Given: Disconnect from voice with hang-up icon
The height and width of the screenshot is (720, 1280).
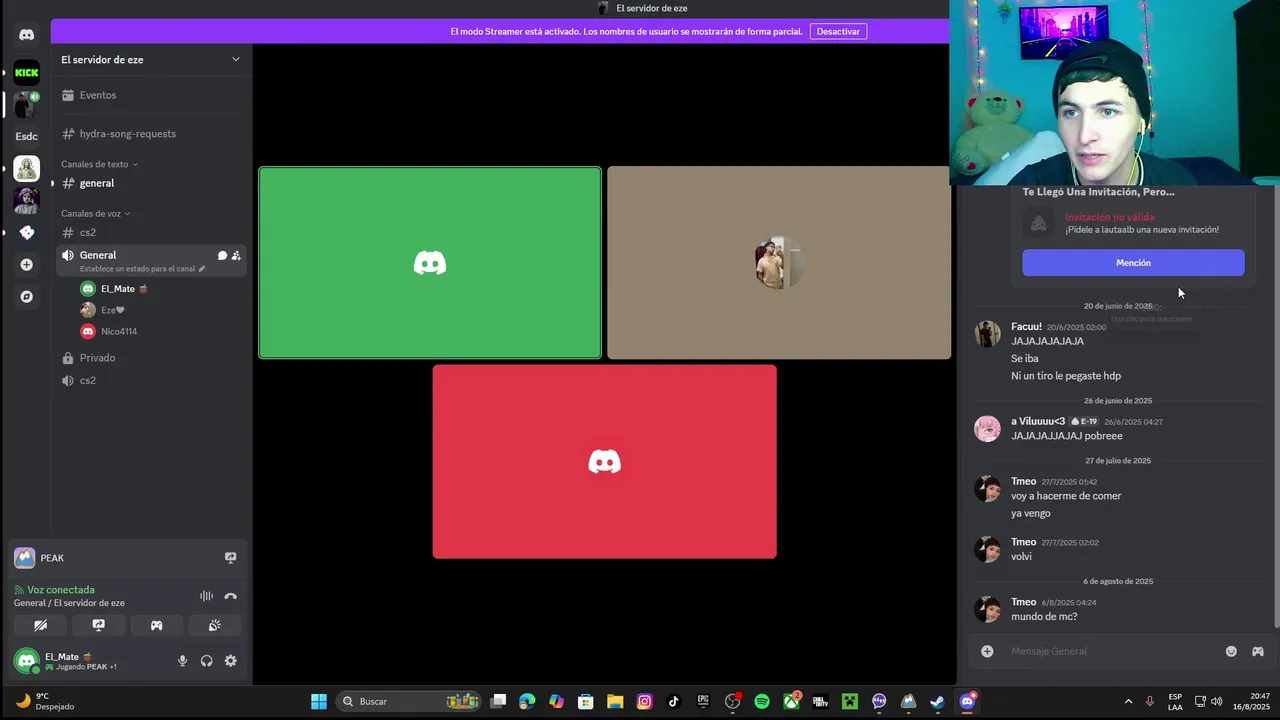Looking at the screenshot, I should point(231,596).
